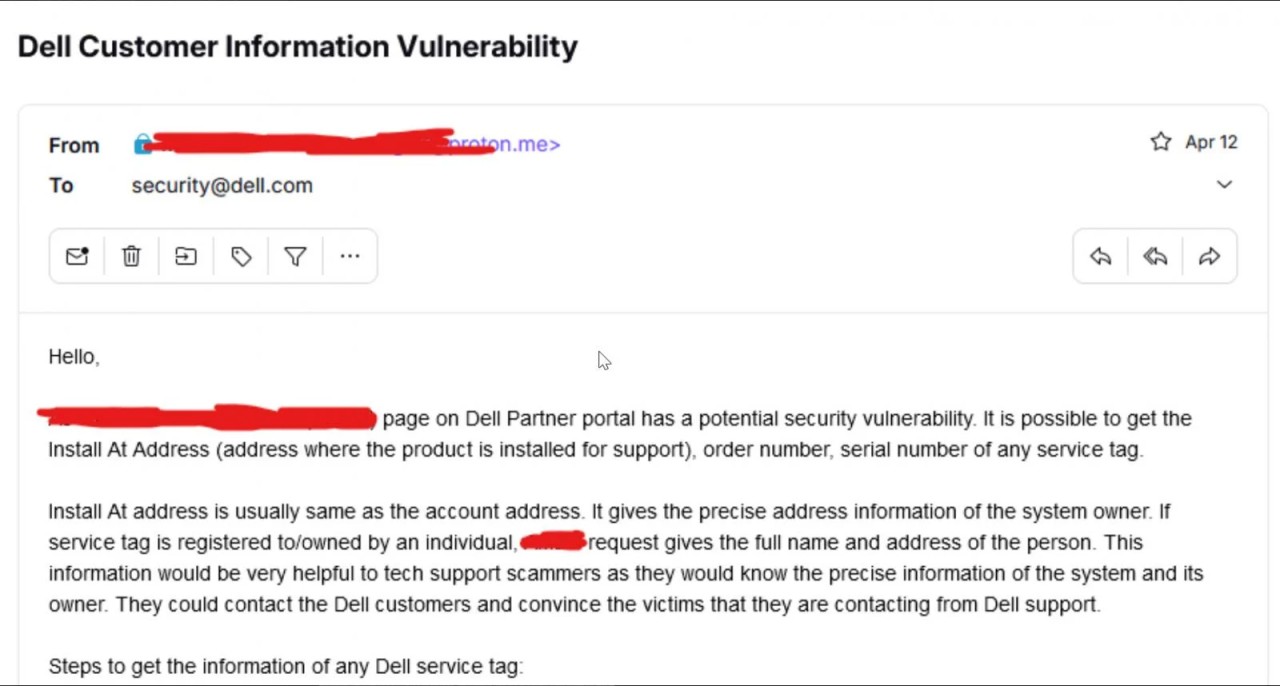
Task: Open the move to folder option
Action: pyautogui.click(x=186, y=257)
